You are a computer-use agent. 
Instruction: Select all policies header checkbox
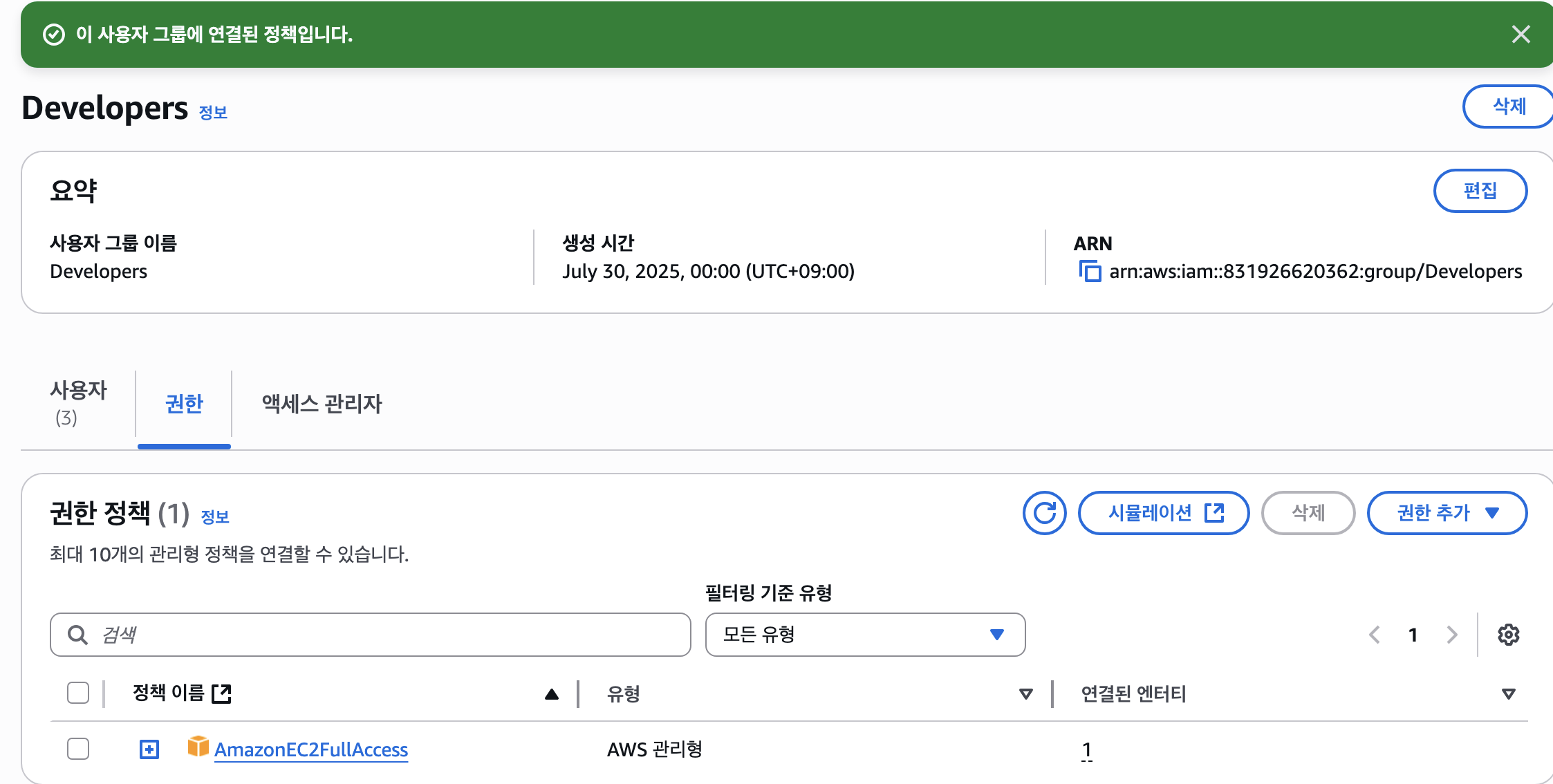pyautogui.click(x=78, y=693)
